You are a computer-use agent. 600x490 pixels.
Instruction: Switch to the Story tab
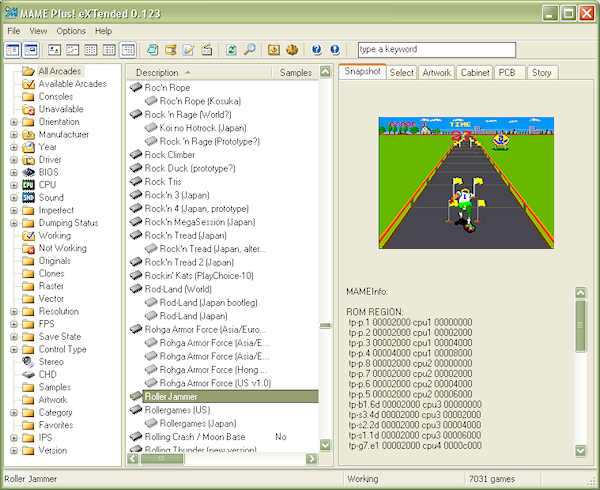tap(542, 73)
